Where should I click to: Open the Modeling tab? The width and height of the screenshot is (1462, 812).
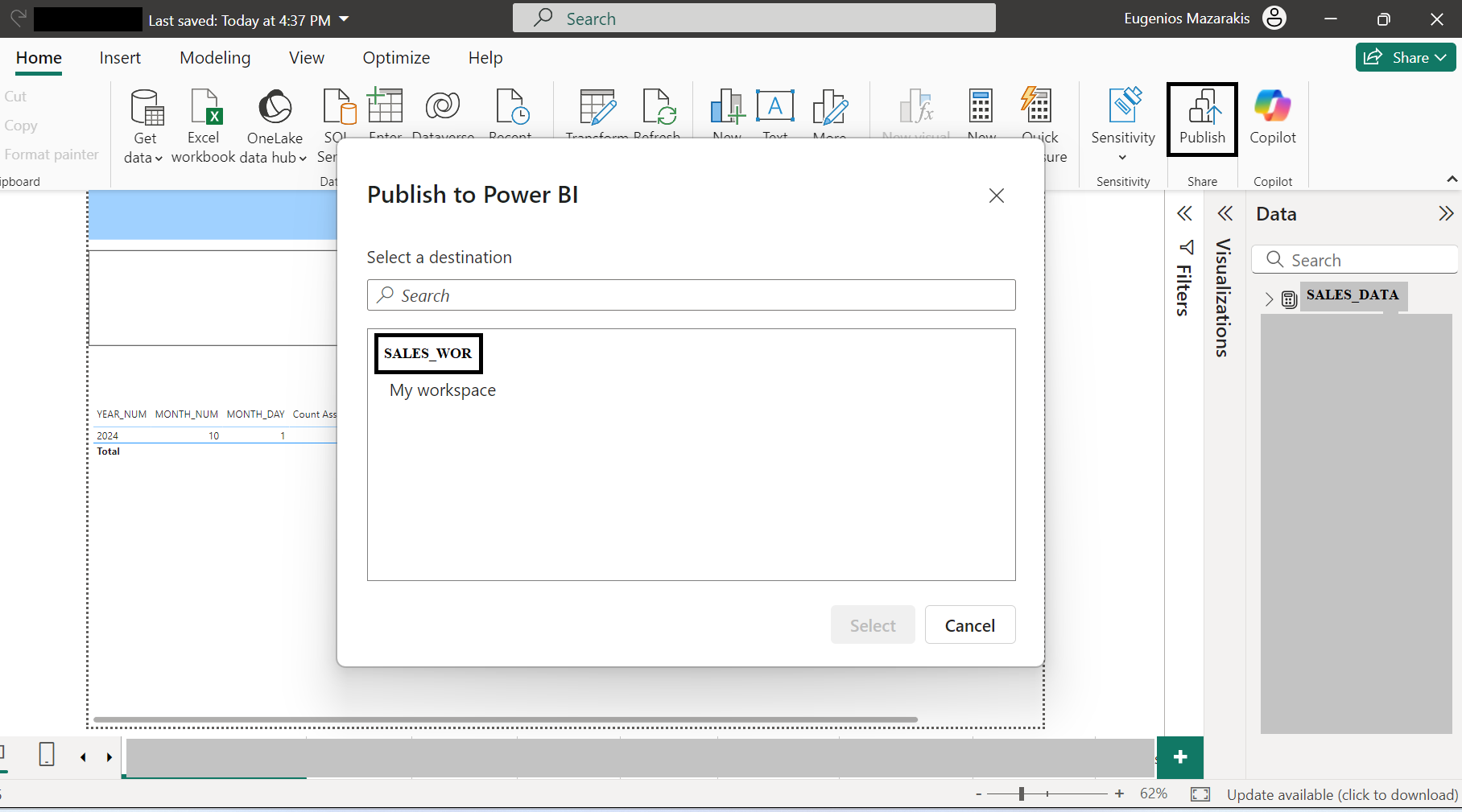(x=215, y=58)
